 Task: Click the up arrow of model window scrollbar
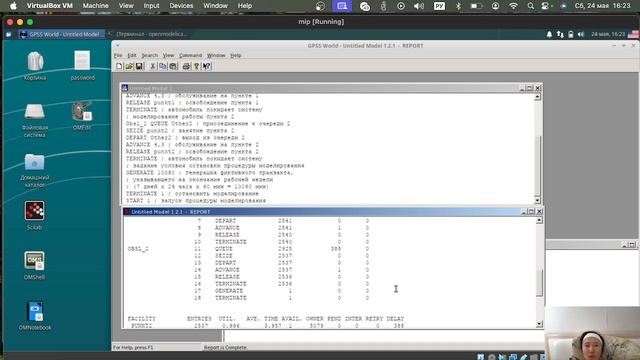[x=537, y=97]
